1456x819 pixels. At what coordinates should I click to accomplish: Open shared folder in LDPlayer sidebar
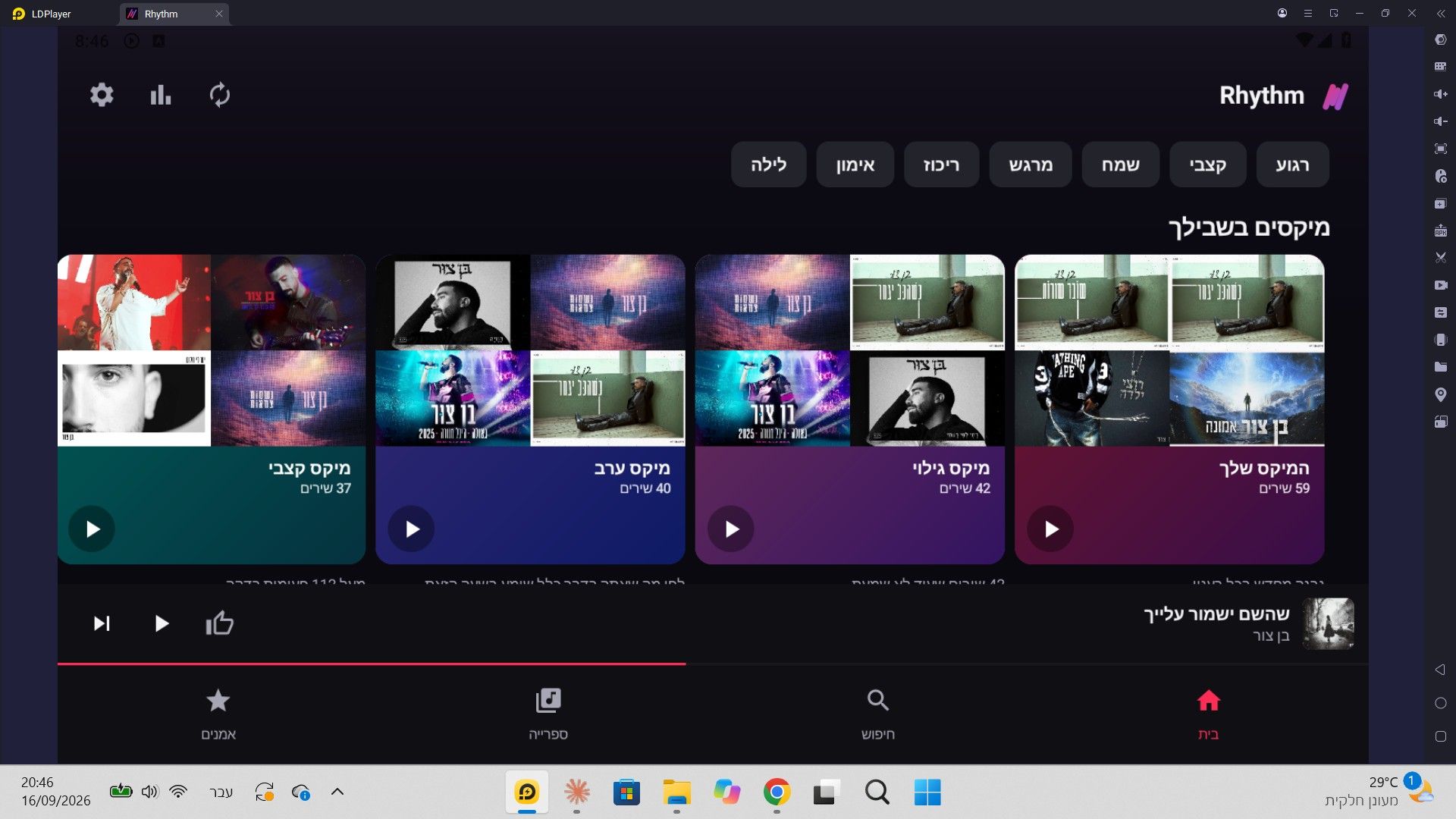[1441, 367]
